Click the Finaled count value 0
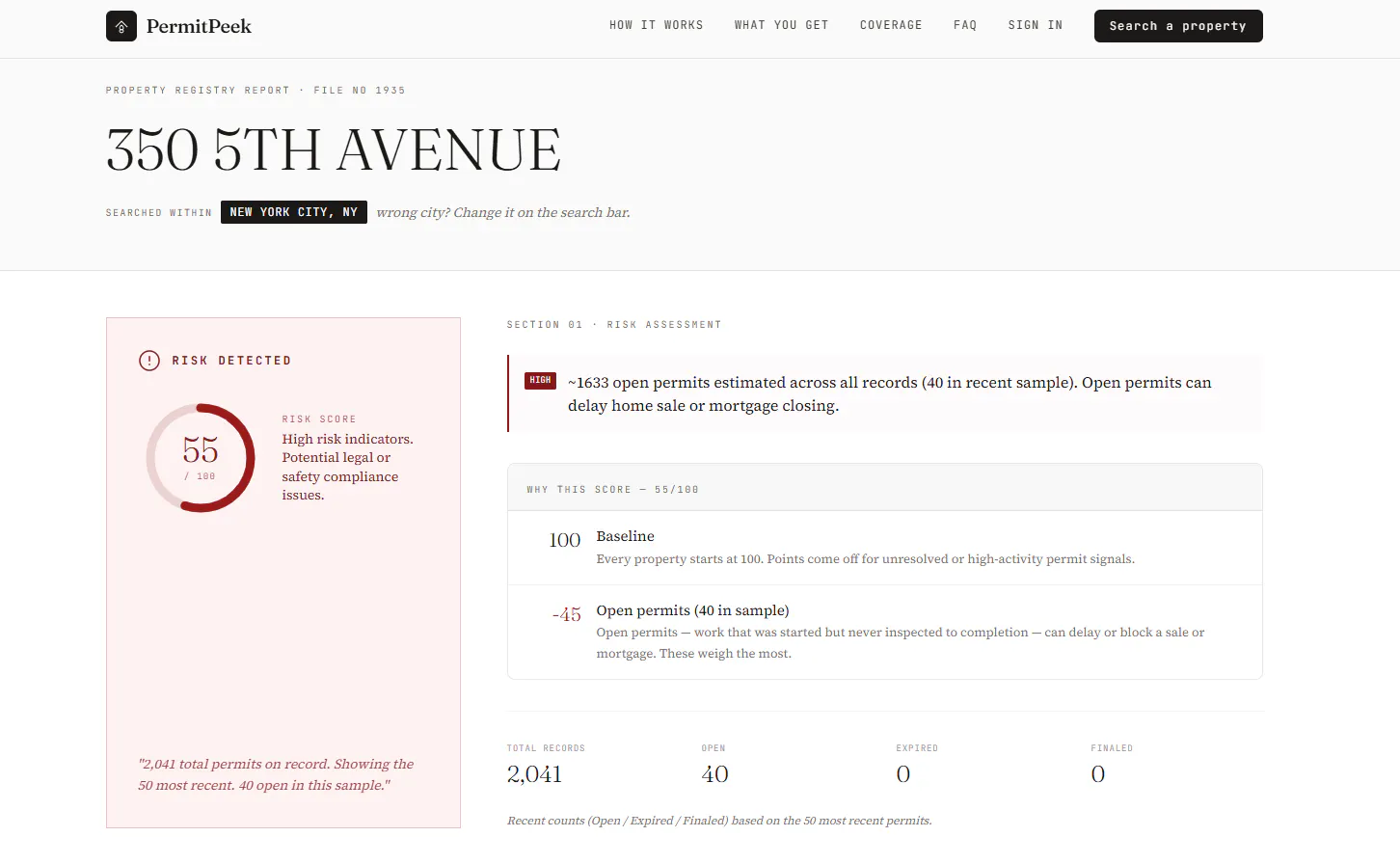 click(x=1098, y=774)
